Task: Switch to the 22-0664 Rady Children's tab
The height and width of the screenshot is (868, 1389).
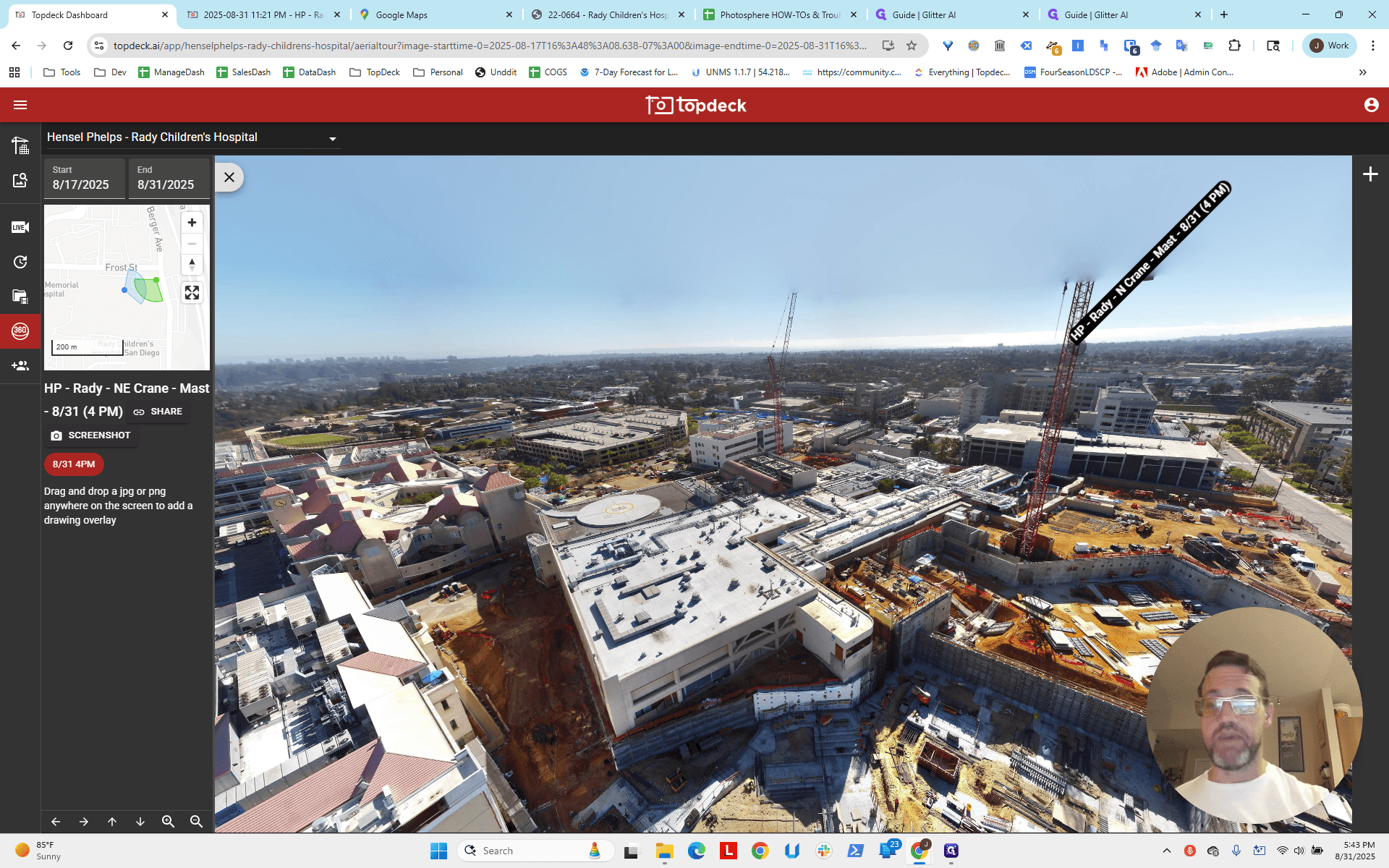Action: click(608, 14)
